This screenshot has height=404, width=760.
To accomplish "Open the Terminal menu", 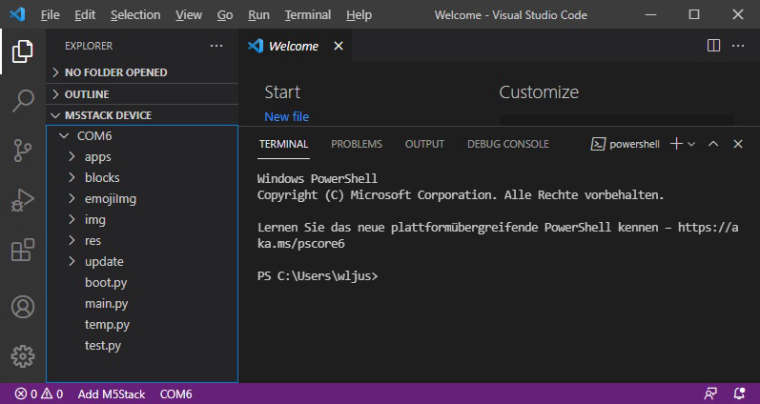I will (x=308, y=15).
